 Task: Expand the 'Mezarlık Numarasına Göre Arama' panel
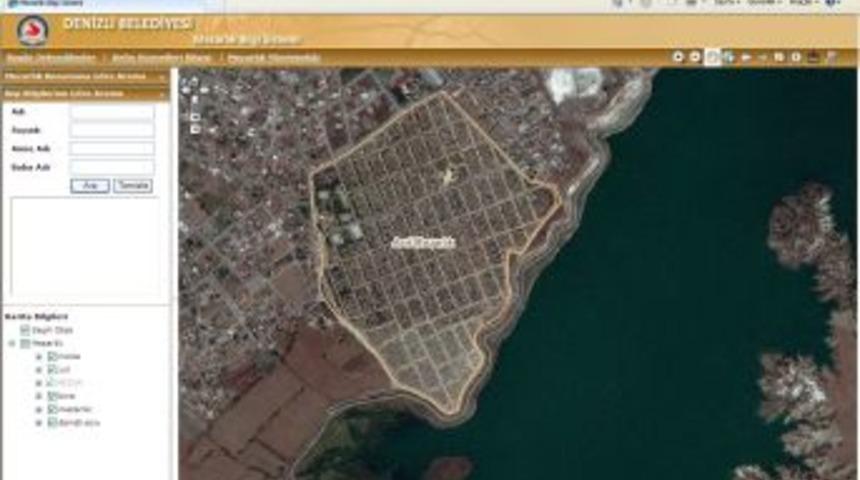(x=163, y=76)
